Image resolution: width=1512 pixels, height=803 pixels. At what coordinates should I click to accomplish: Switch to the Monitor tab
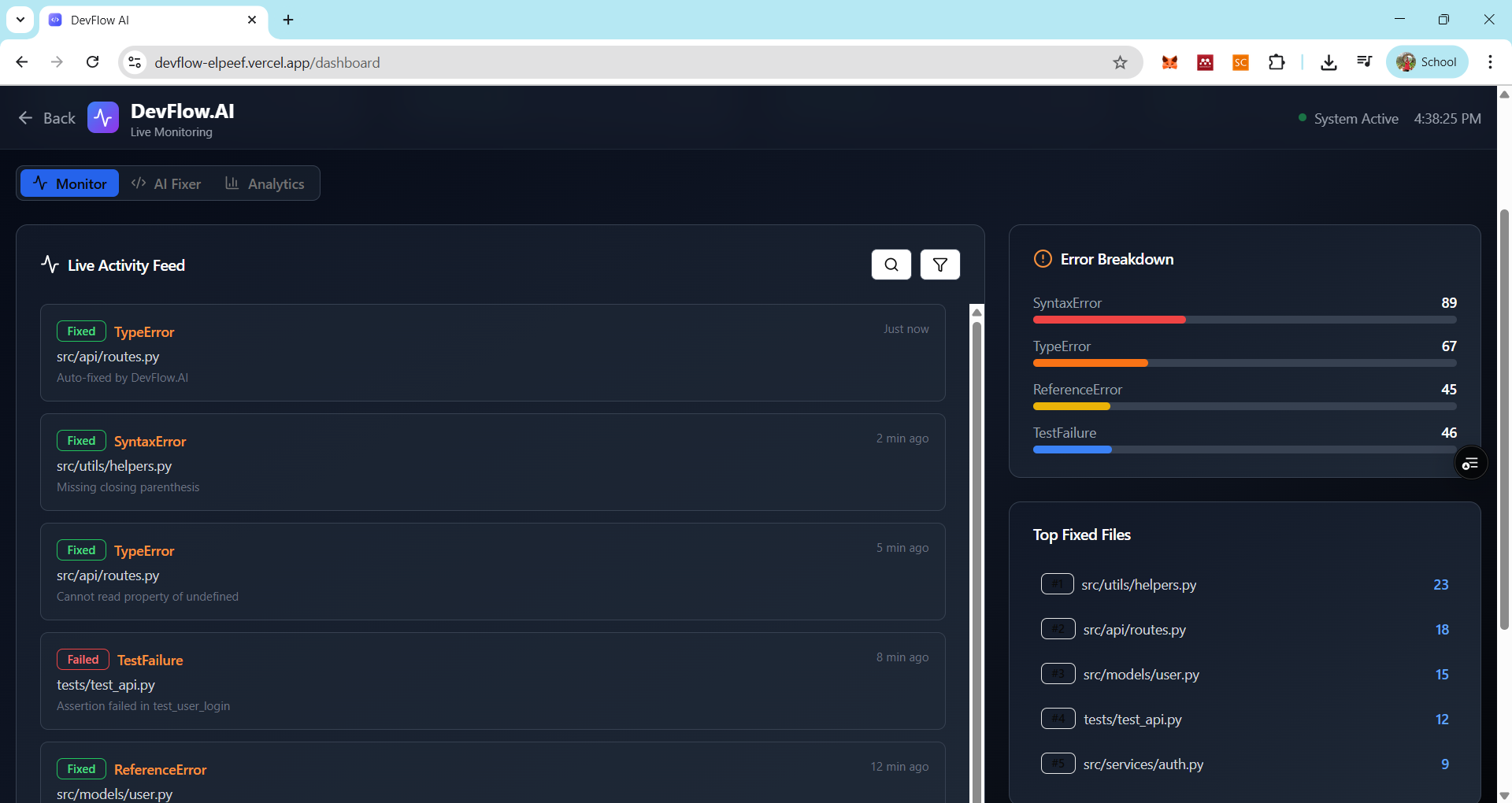[70, 183]
